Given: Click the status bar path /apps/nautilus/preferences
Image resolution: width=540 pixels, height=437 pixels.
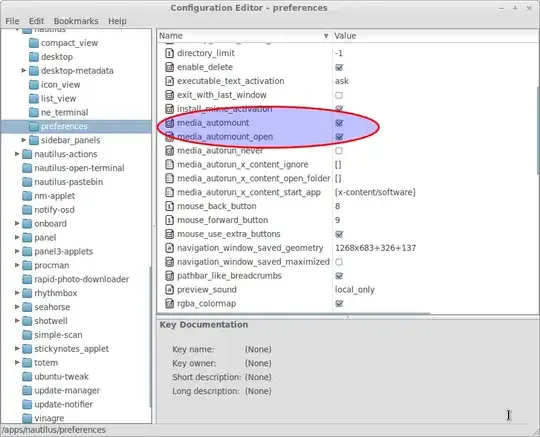Looking at the screenshot, I should pos(54,430).
